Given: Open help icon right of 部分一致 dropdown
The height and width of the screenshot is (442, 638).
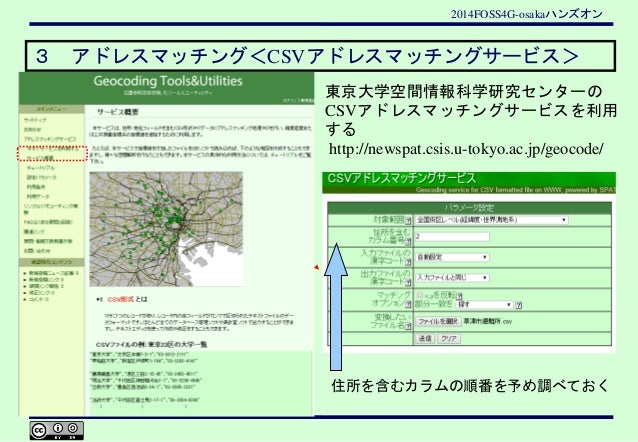Looking at the screenshot, I should (518, 305).
